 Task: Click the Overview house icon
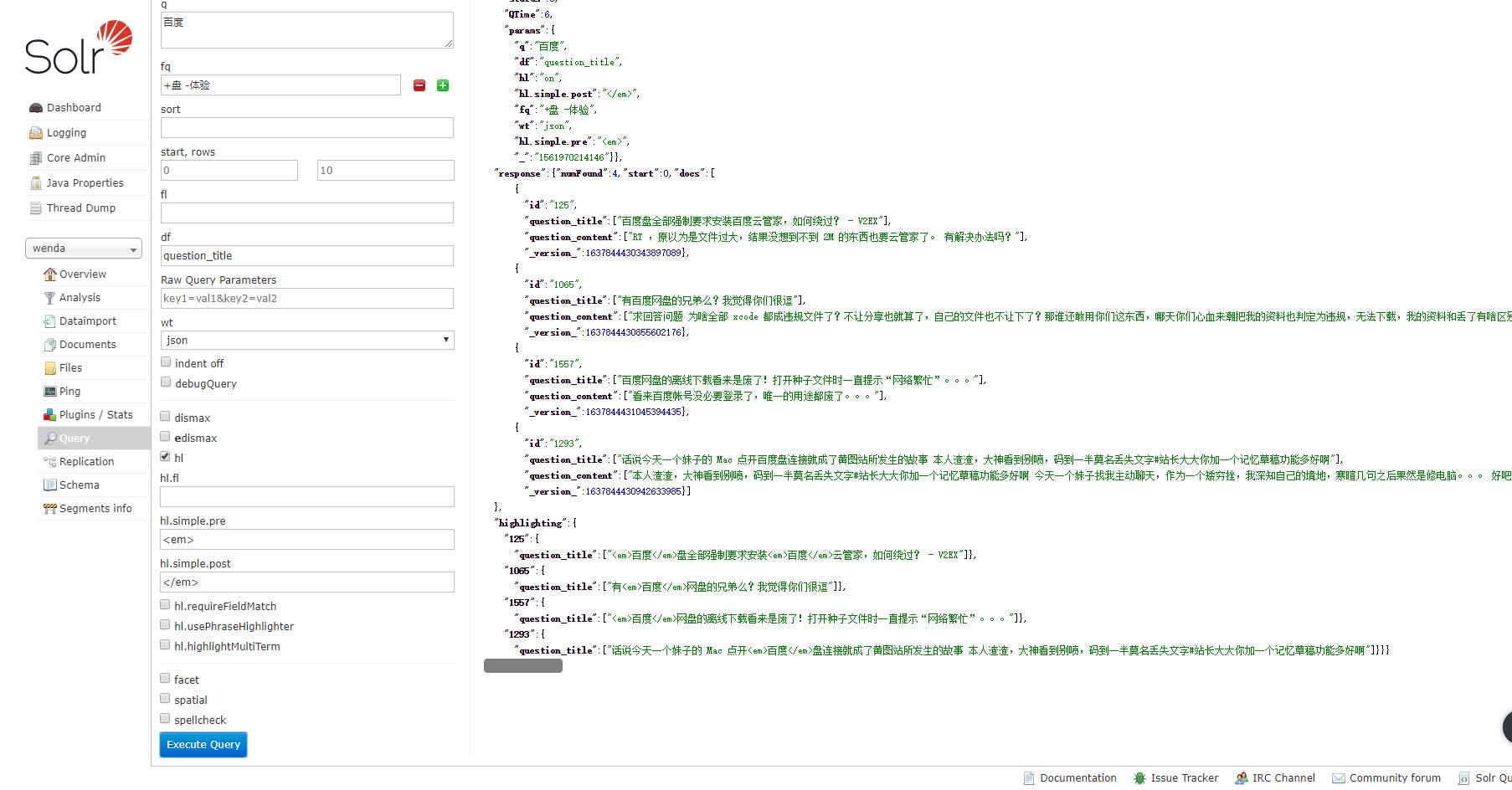(x=50, y=274)
